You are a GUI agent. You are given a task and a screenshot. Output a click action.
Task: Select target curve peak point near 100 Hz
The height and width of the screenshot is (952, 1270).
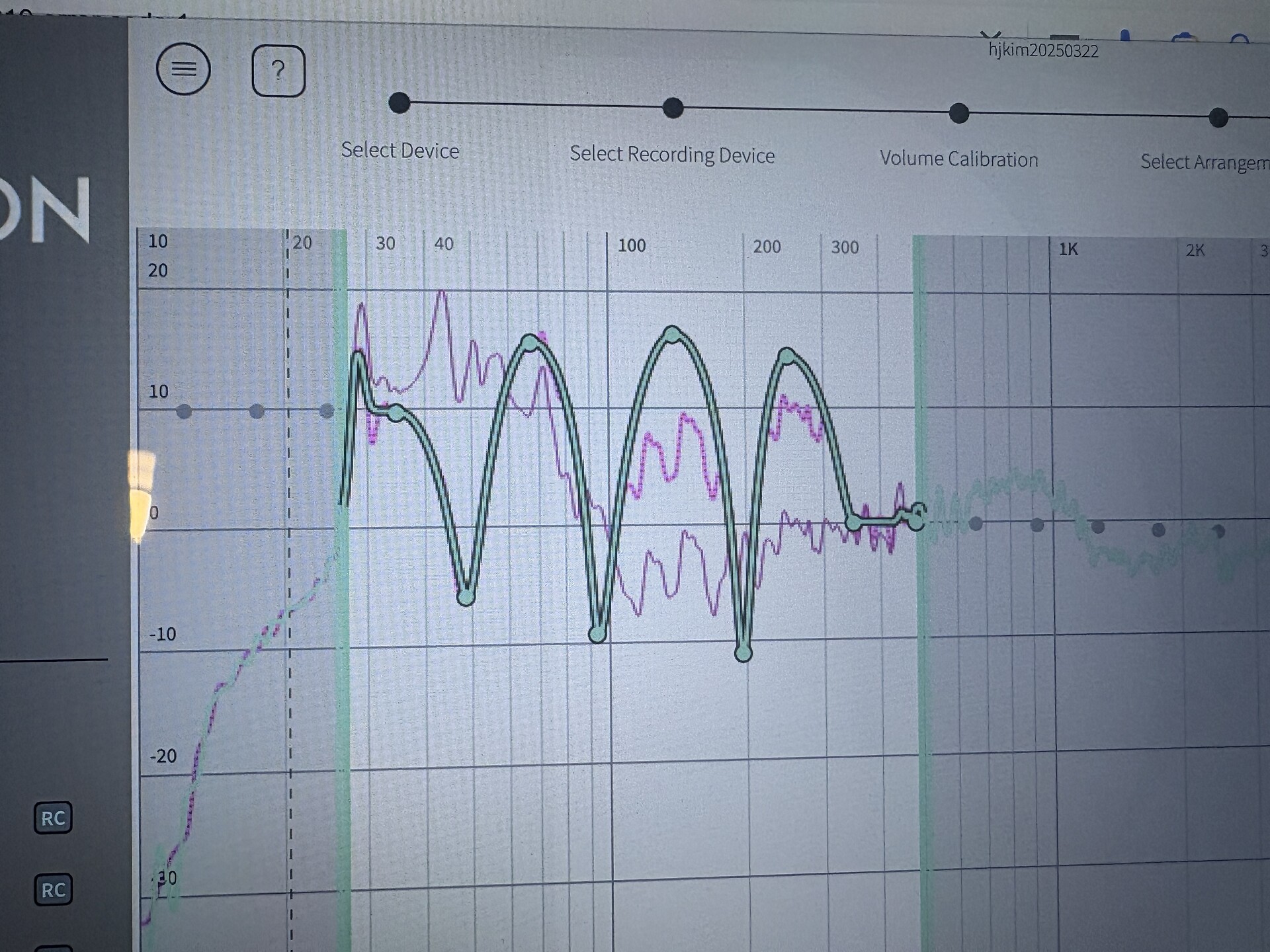click(x=672, y=335)
